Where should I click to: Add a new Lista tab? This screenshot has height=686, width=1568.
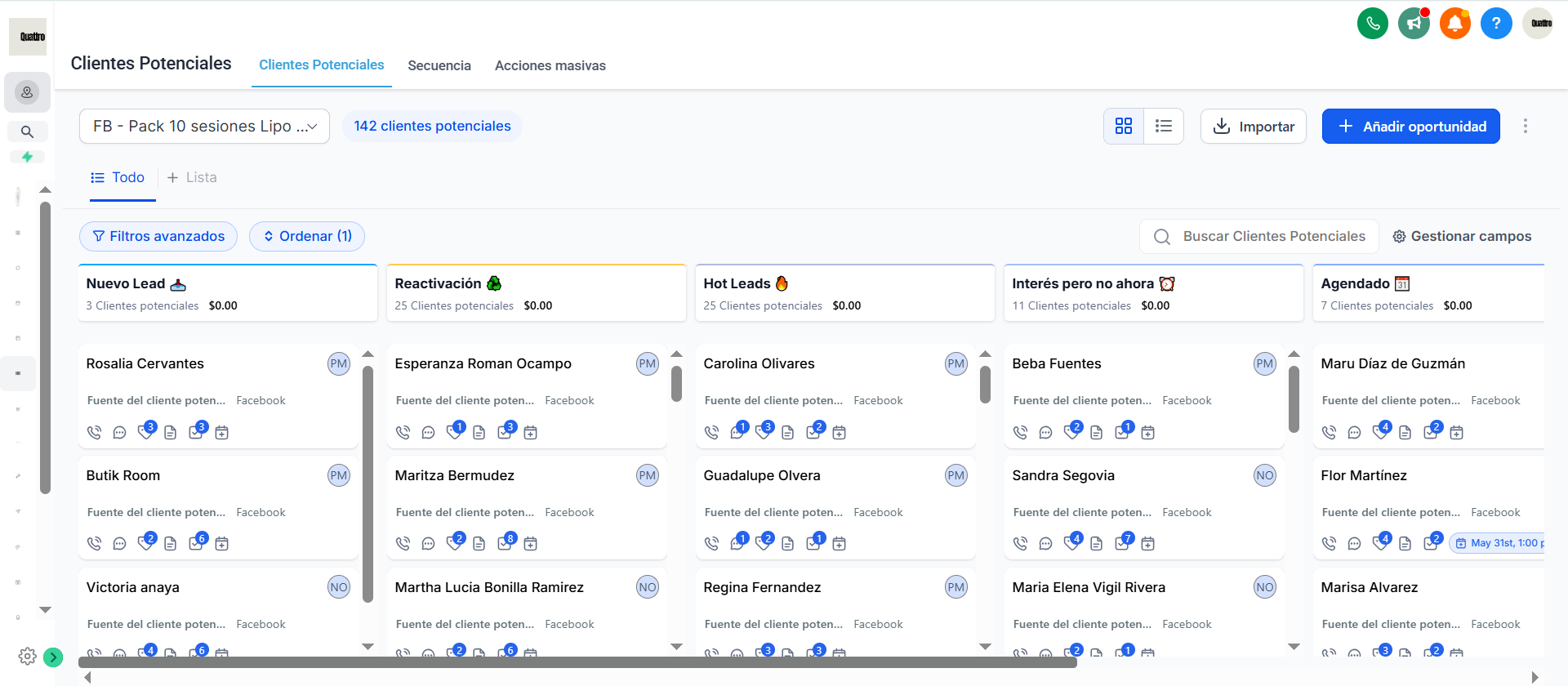pyautogui.click(x=192, y=177)
